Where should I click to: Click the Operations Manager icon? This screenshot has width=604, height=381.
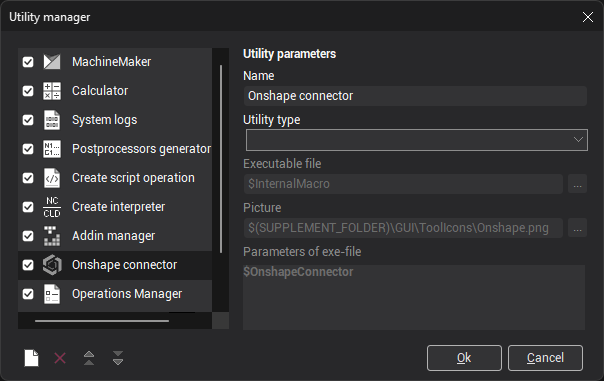[52, 294]
